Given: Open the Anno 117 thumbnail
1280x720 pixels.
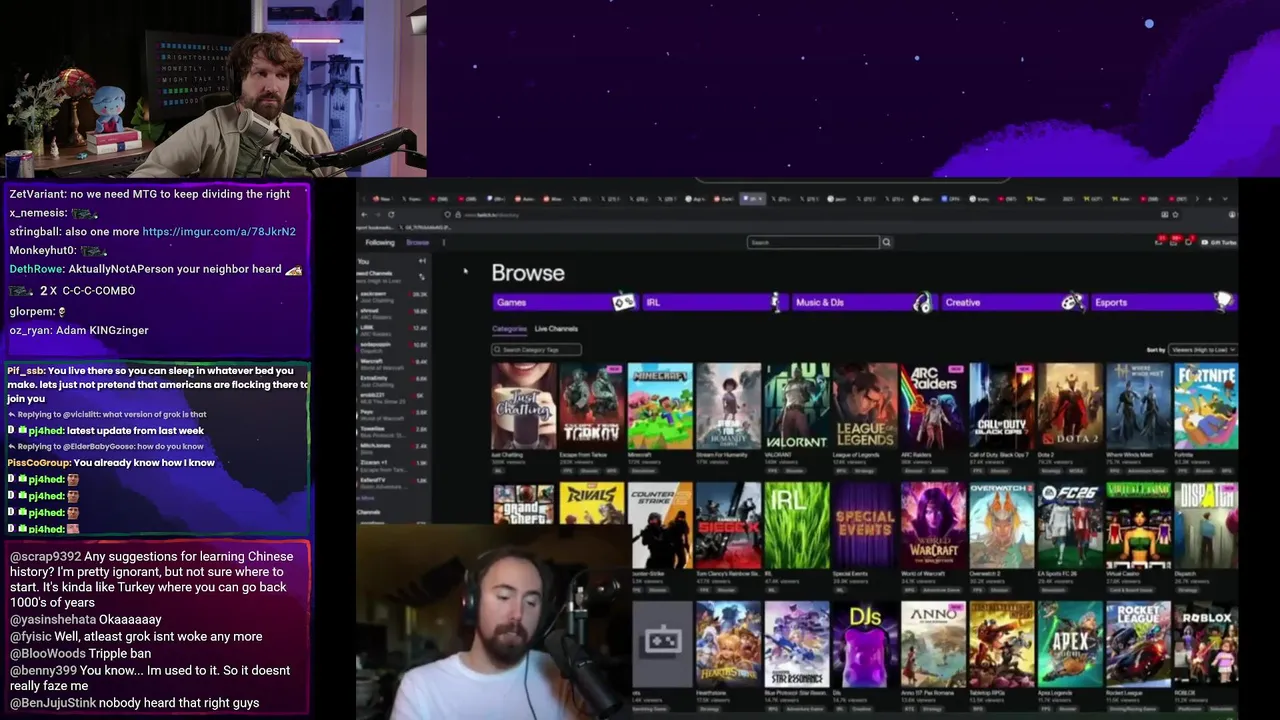Looking at the screenshot, I should click(932, 644).
